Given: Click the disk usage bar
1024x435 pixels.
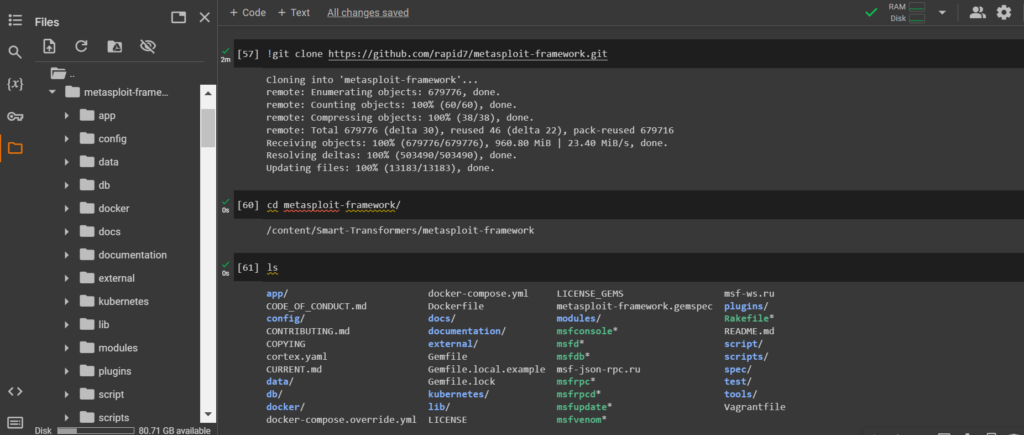Looking at the screenshot, I should (96, 430).
